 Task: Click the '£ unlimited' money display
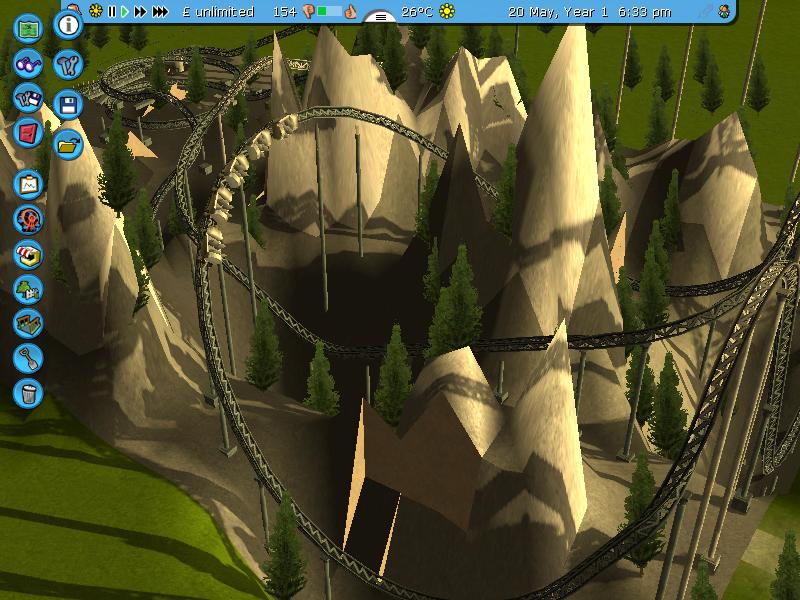[218, 12]
